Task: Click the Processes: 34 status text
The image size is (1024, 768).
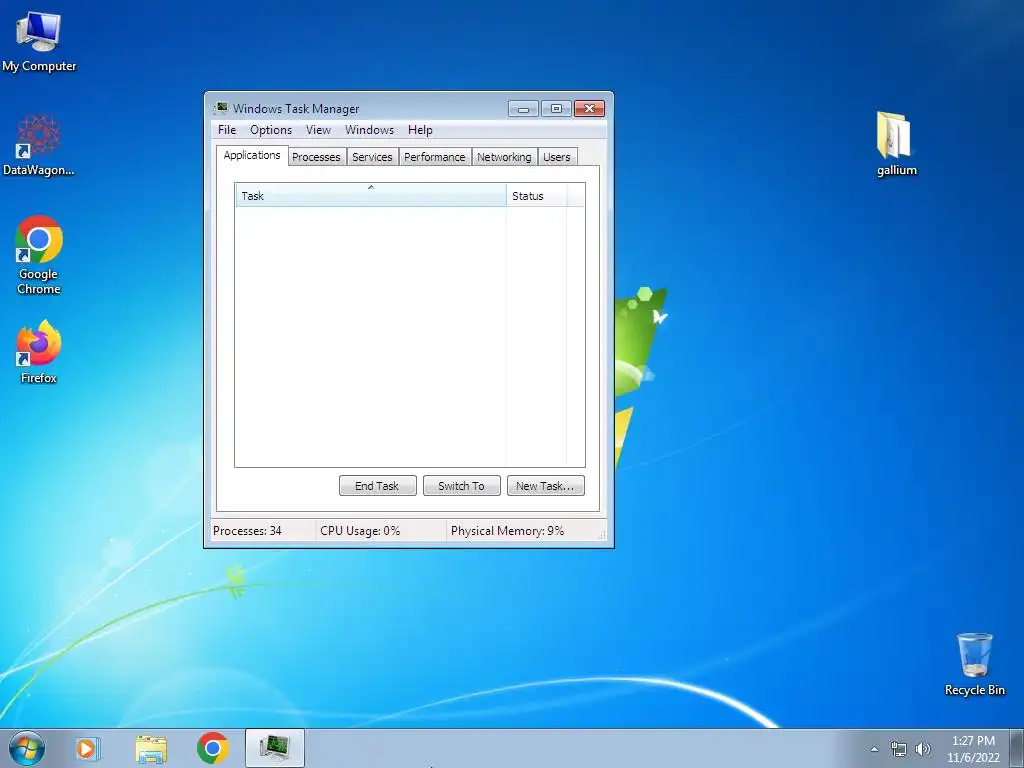Action: pyautogui.click(x=247, y=531)
